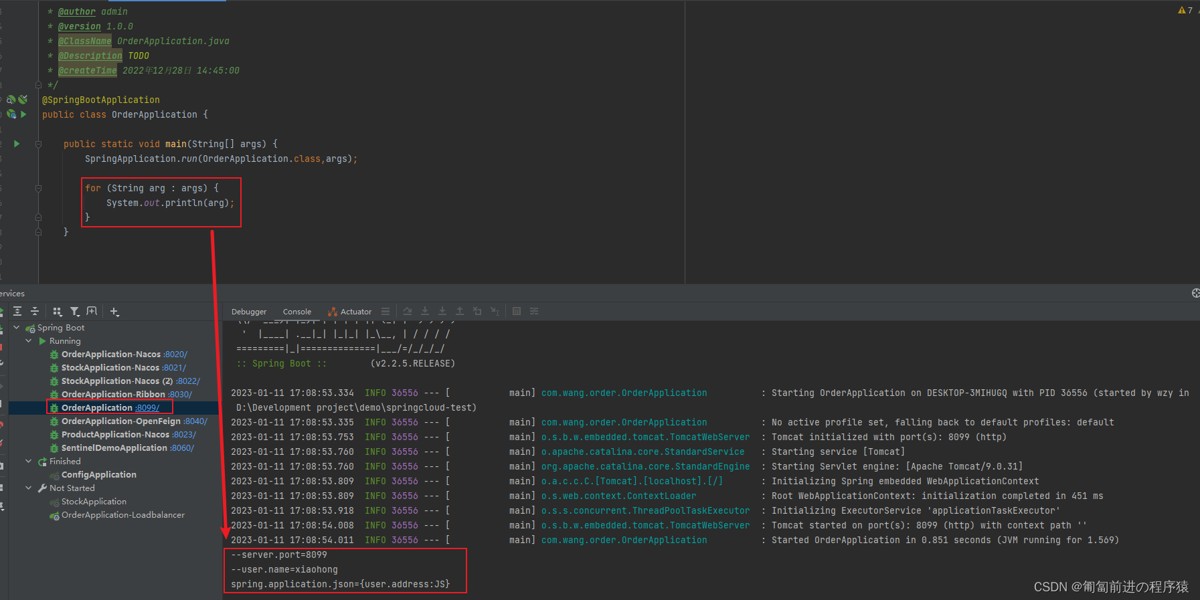This screenshot has height=600, width=1200.
Task: Open the :8099/ port link of OrderApplication
Action: tap(147, 408)
